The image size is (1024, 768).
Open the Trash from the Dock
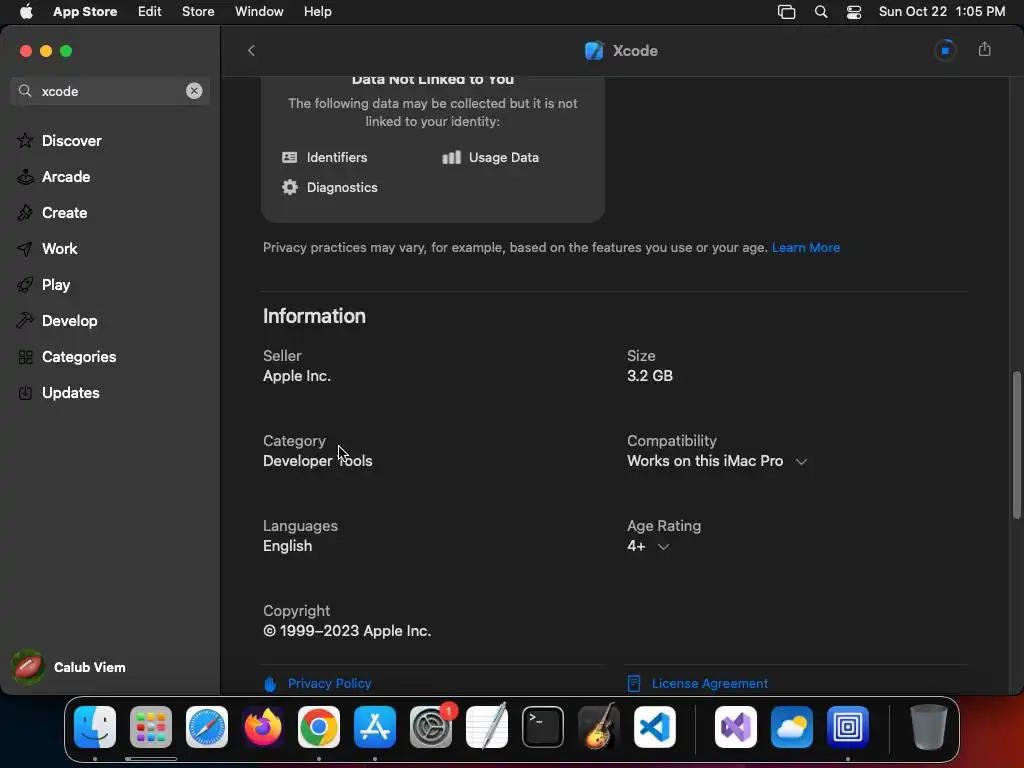pos(929,727)
